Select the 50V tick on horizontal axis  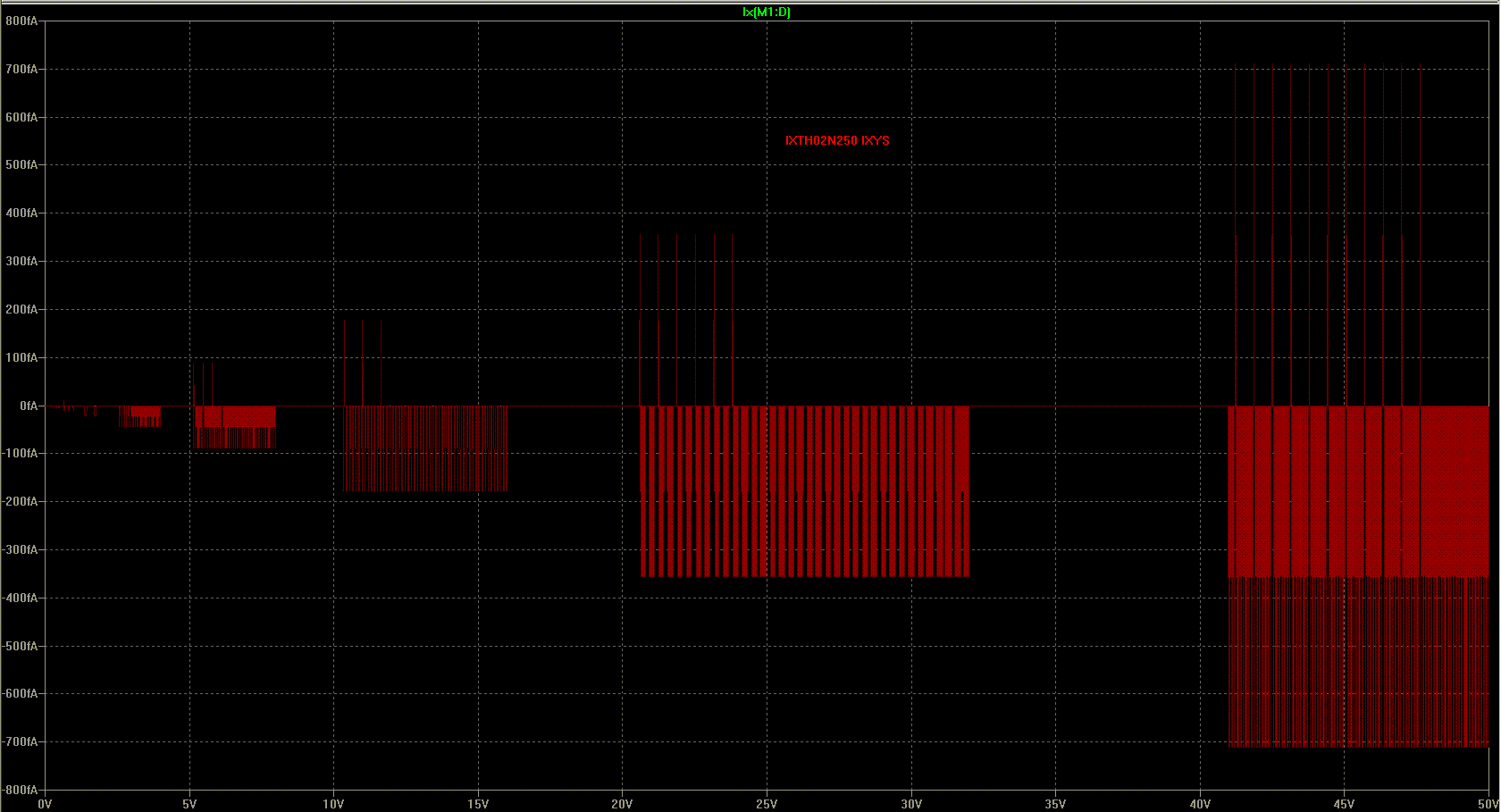click(x=1488, y=804)
